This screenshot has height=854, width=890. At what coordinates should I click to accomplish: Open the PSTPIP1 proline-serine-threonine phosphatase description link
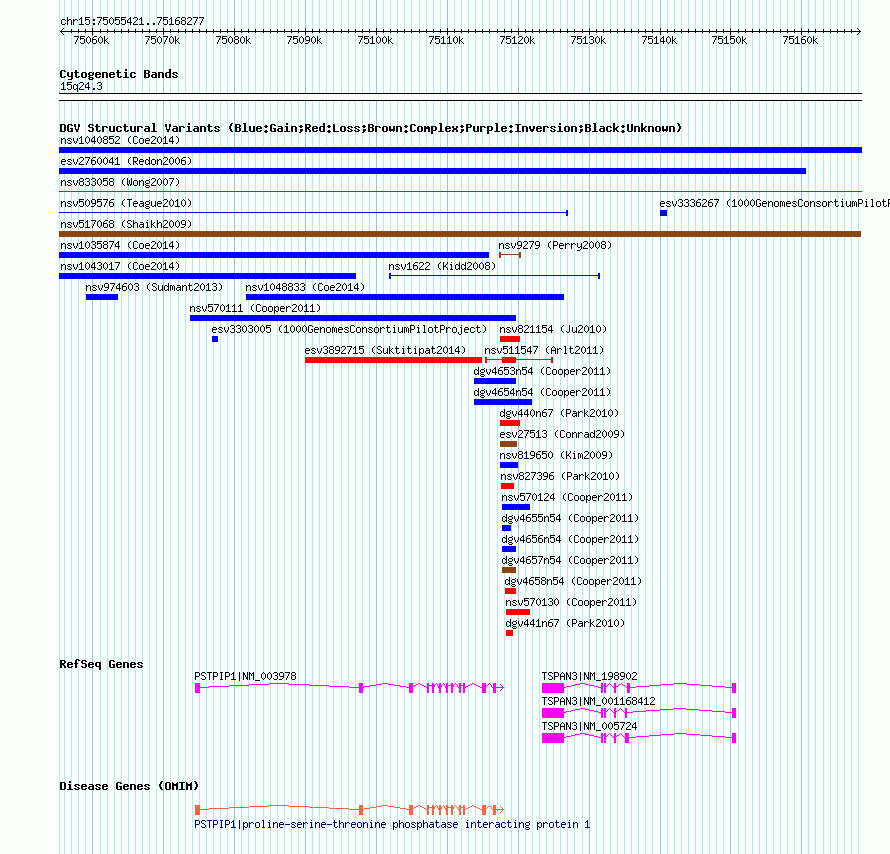point(392,824)
